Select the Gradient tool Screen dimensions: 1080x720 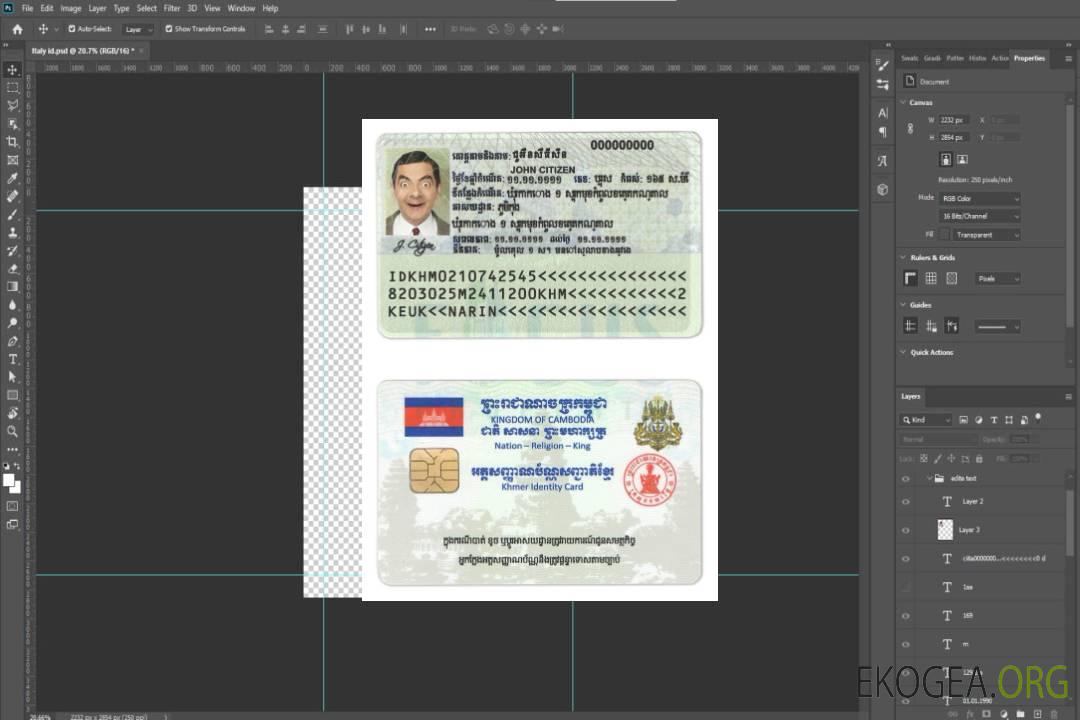(12, 287)
